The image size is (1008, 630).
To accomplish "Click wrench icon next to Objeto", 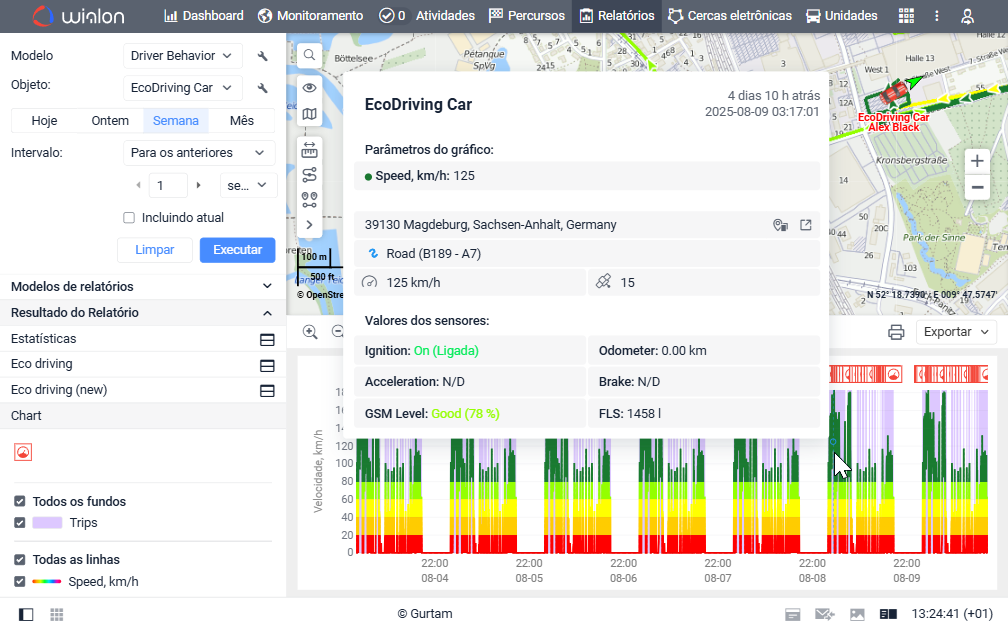I will (x=262, y=88).
